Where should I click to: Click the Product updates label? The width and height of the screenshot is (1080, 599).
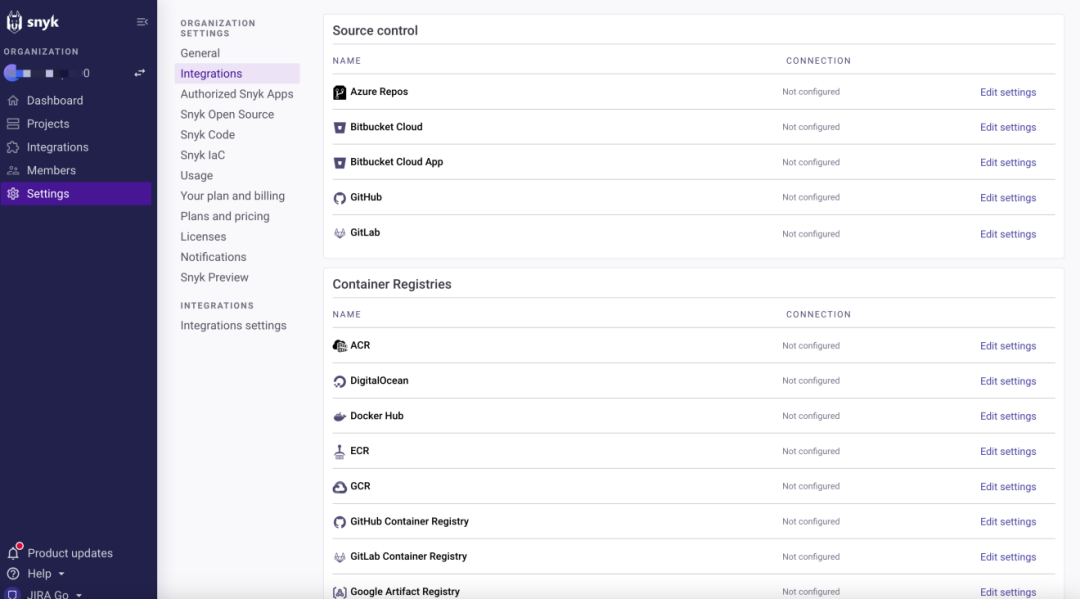pos(70,553)
